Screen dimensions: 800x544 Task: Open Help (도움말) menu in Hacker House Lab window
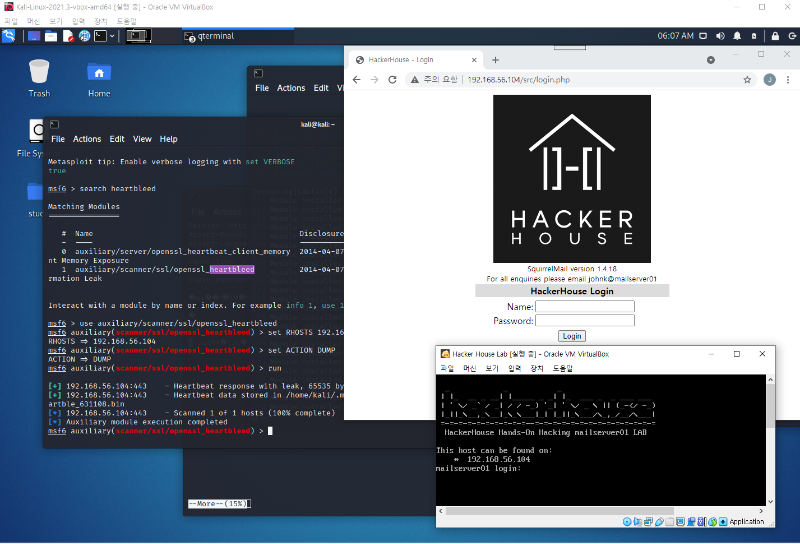coord(563,368)
